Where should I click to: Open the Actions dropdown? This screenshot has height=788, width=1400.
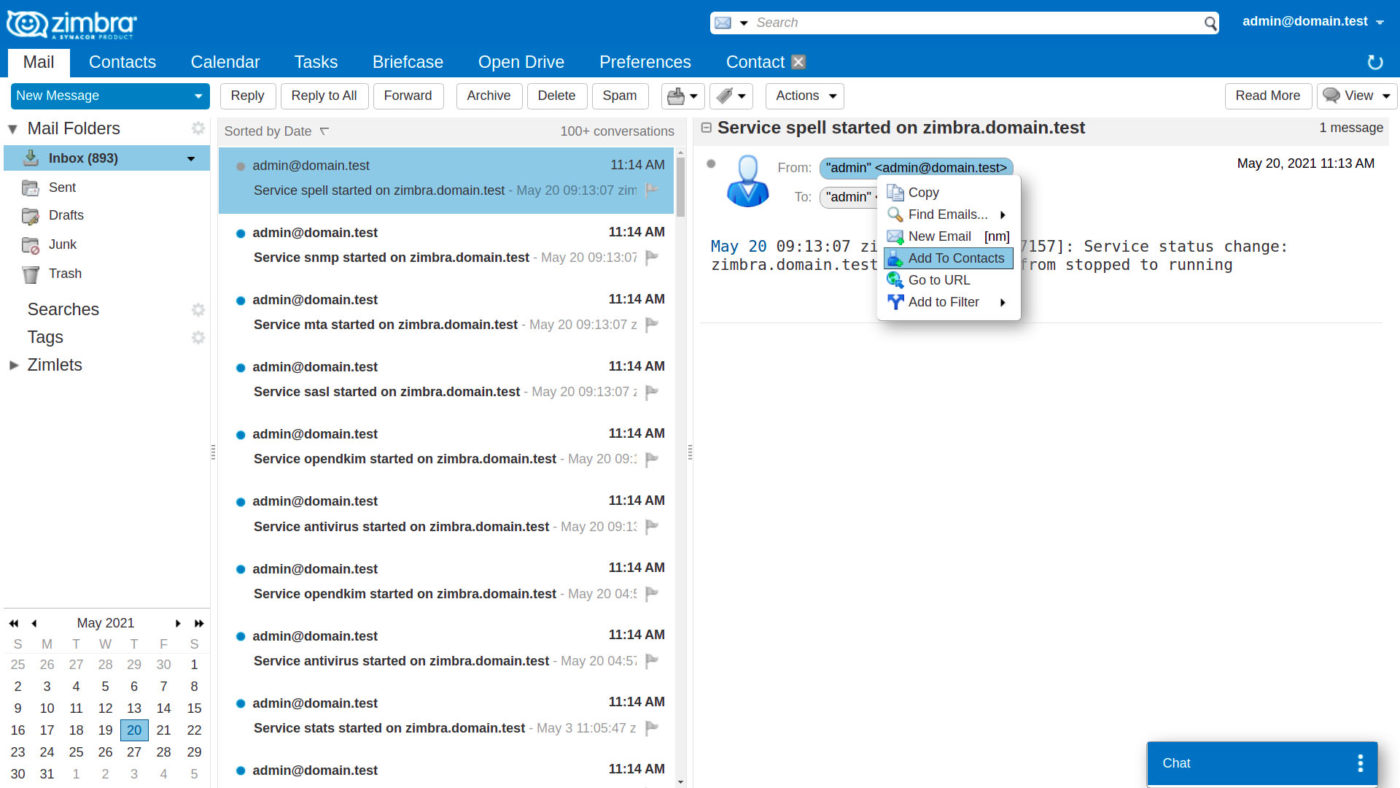804,96
